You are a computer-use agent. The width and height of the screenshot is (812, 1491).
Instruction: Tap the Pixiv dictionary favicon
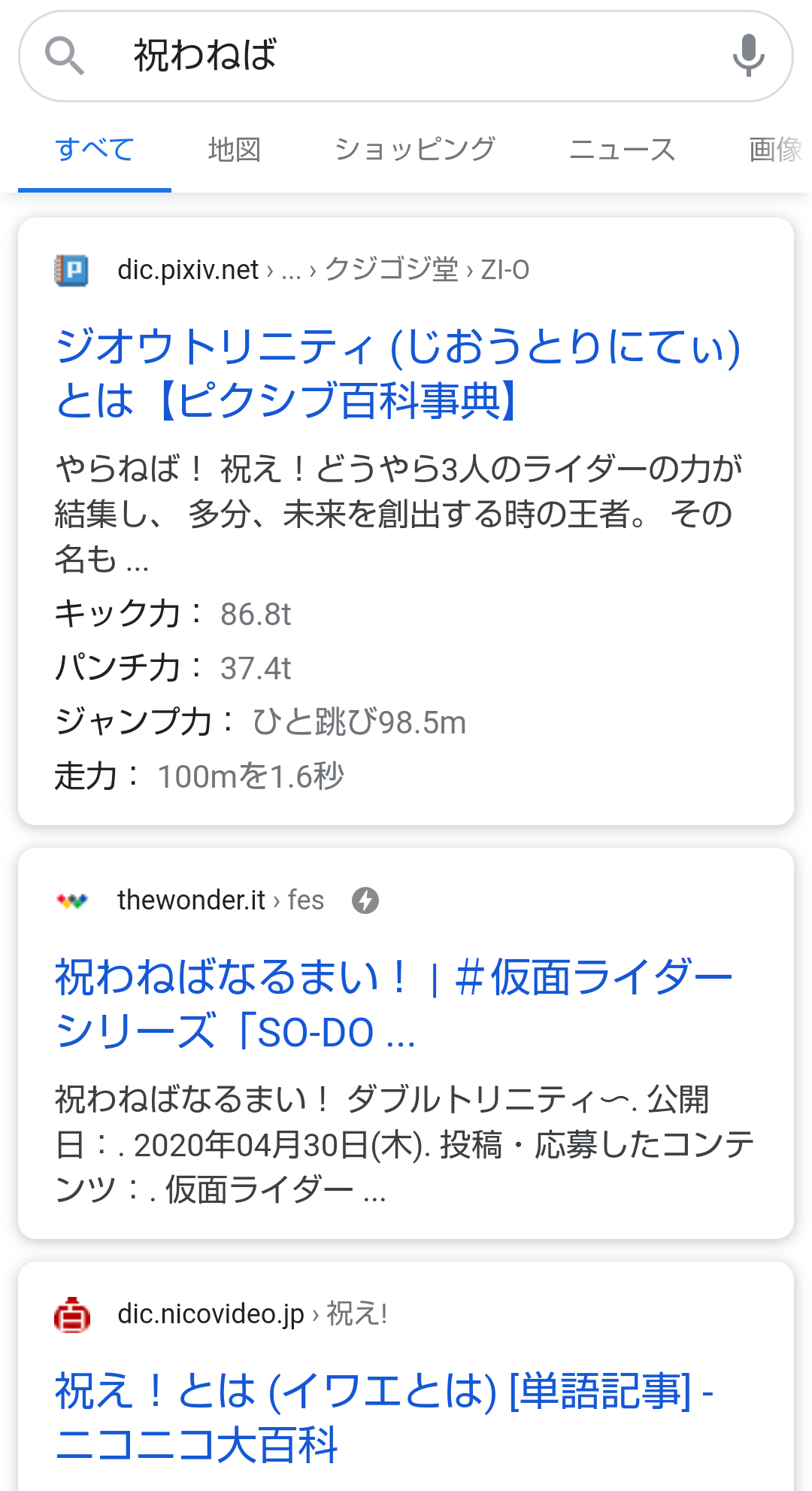[x=72, y=270]
